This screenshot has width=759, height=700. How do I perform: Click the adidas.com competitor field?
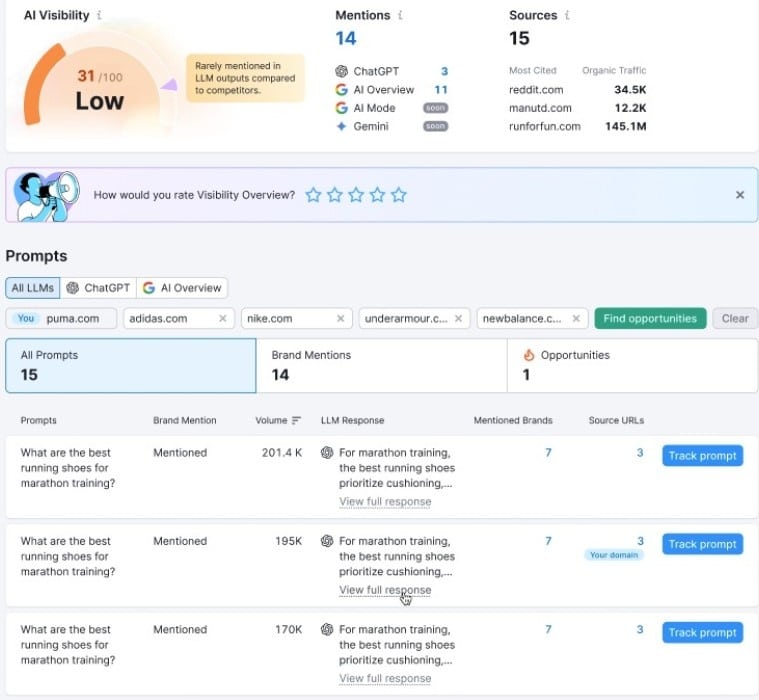pyautogui.click(x=179, y=319)
